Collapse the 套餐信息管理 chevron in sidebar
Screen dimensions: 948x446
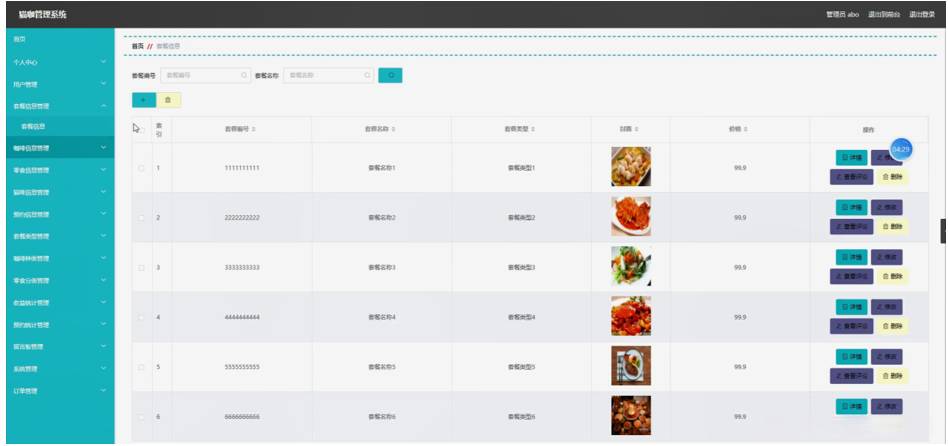(x=103, y=106)
